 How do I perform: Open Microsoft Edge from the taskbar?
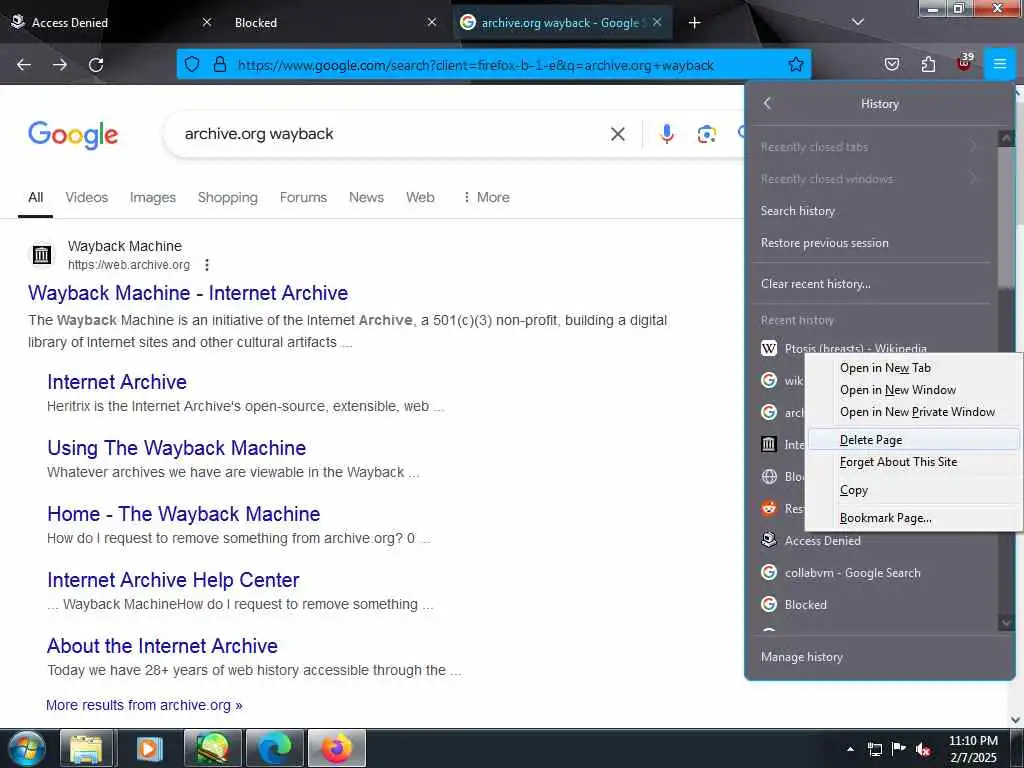pos(275,748)
